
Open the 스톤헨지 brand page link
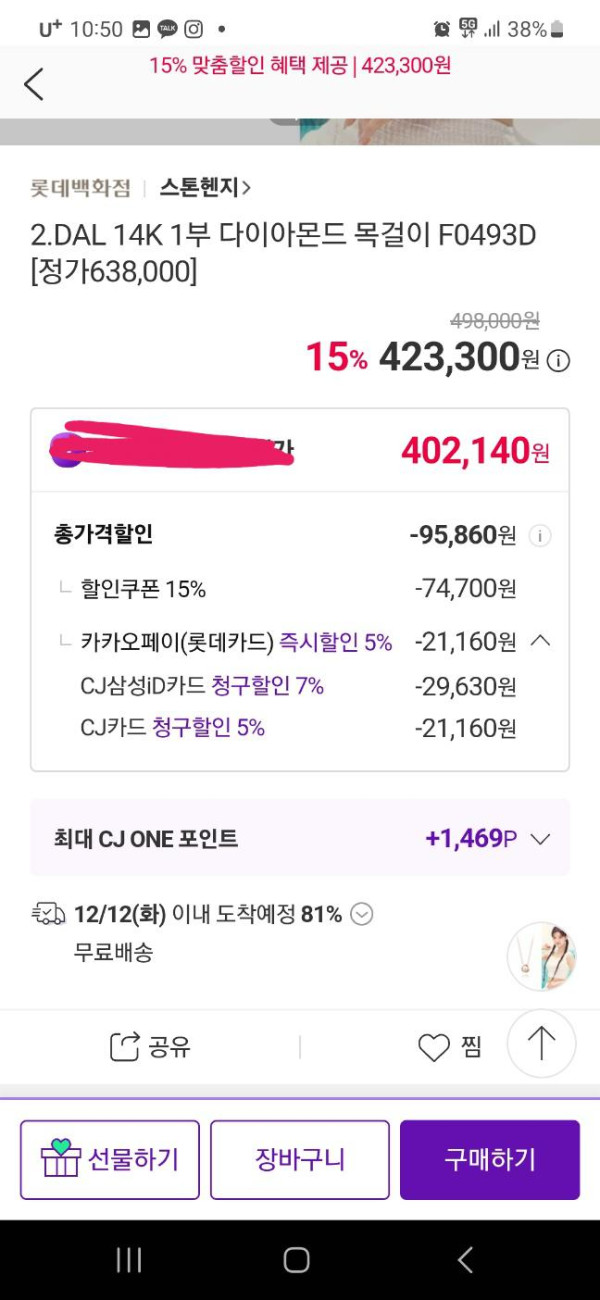point(205,187)
